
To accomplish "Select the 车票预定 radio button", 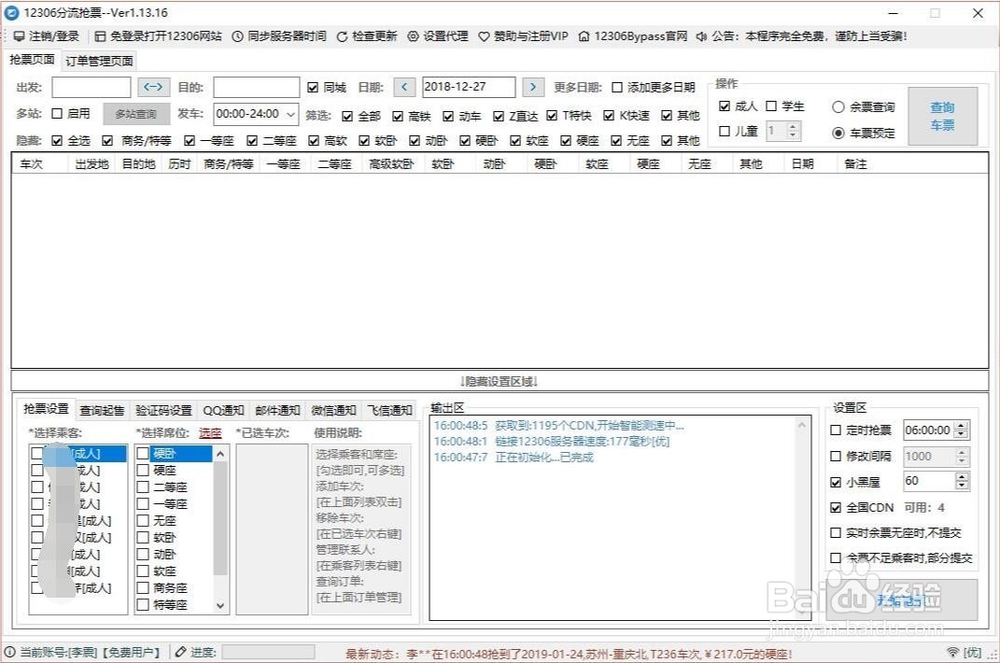I will pyautogui.click(x=839, y=133).
